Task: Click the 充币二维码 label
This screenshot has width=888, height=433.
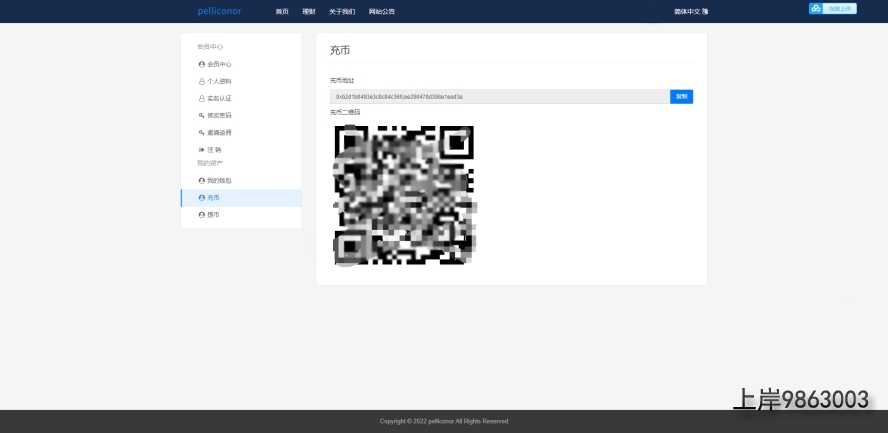Action: pos(345,112)
